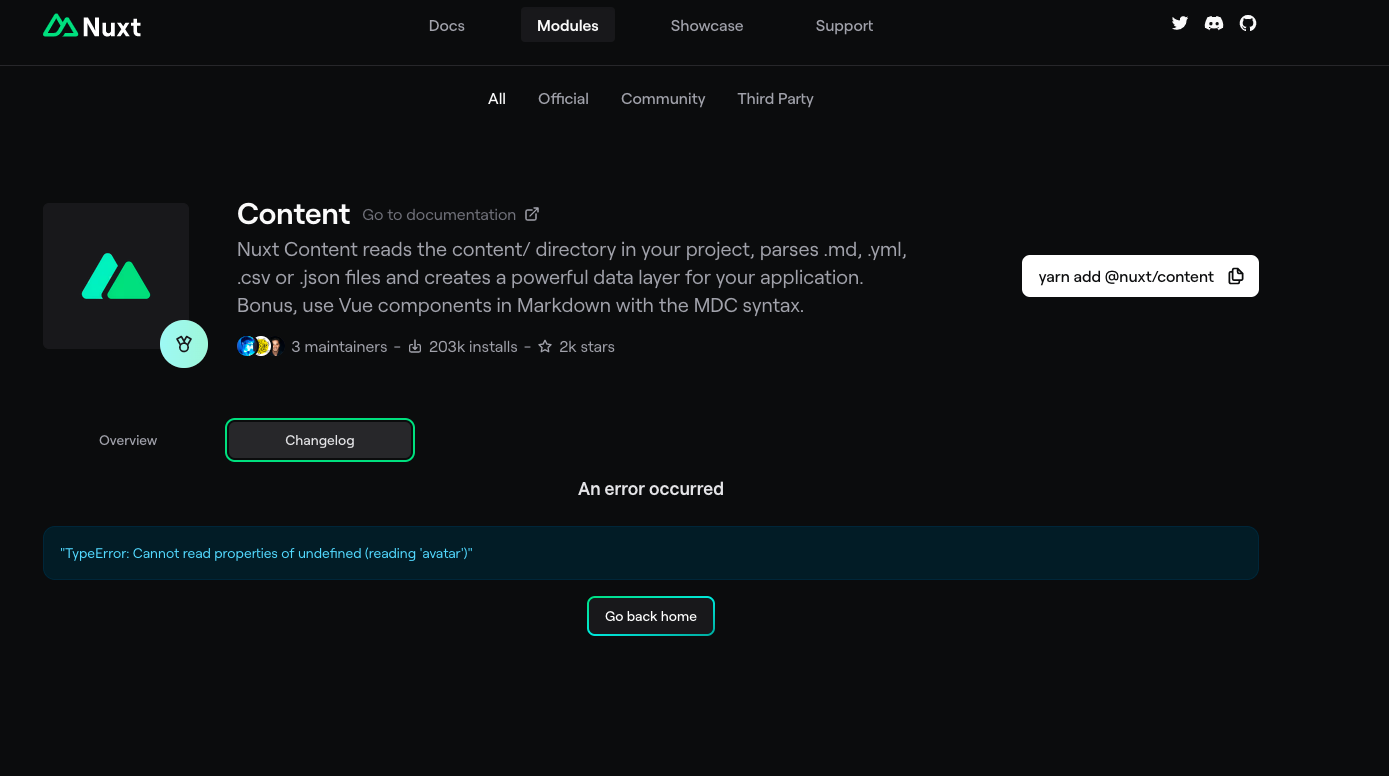Click the first maintainer avatar

tap(246, 347)
